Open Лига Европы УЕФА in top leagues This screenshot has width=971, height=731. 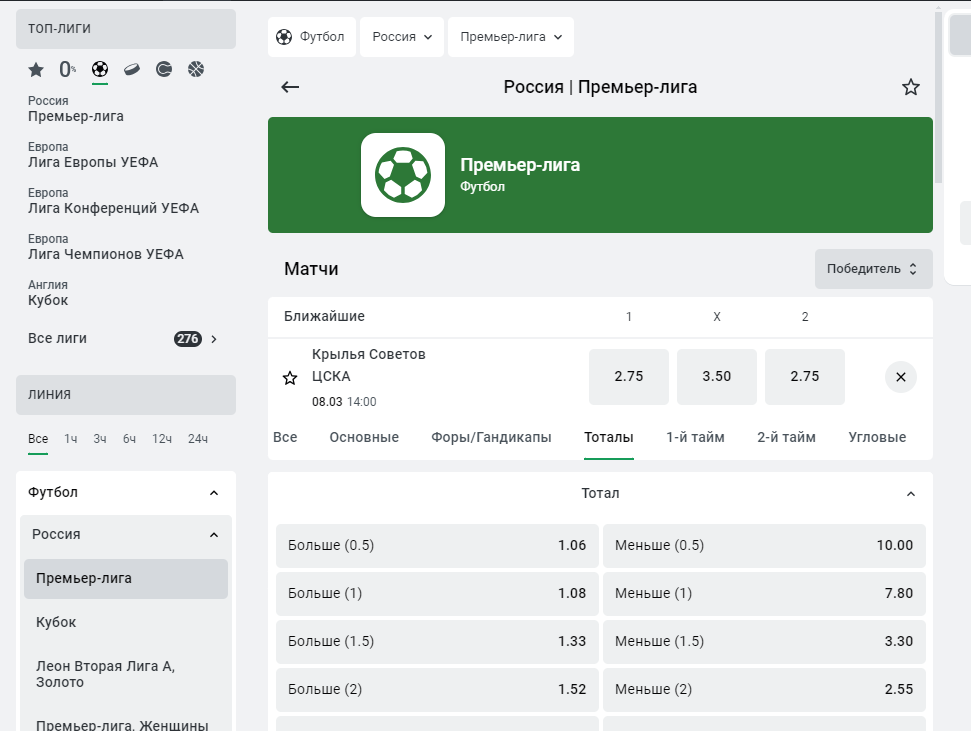(x=93, y=155)
